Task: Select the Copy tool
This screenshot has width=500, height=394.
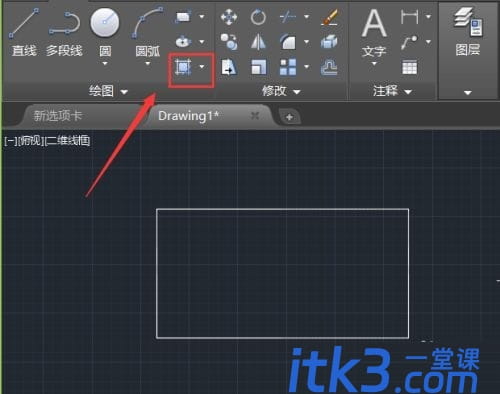Action: [229, 42]
